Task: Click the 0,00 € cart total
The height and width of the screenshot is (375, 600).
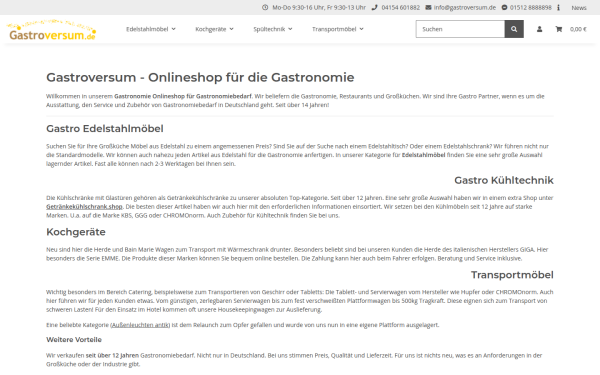Action: 578,29
